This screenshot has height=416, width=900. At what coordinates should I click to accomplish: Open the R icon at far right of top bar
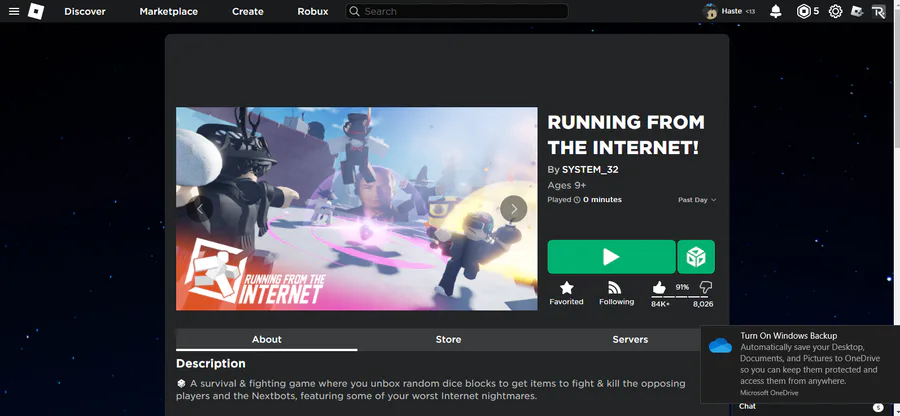(x=879, y=11)
